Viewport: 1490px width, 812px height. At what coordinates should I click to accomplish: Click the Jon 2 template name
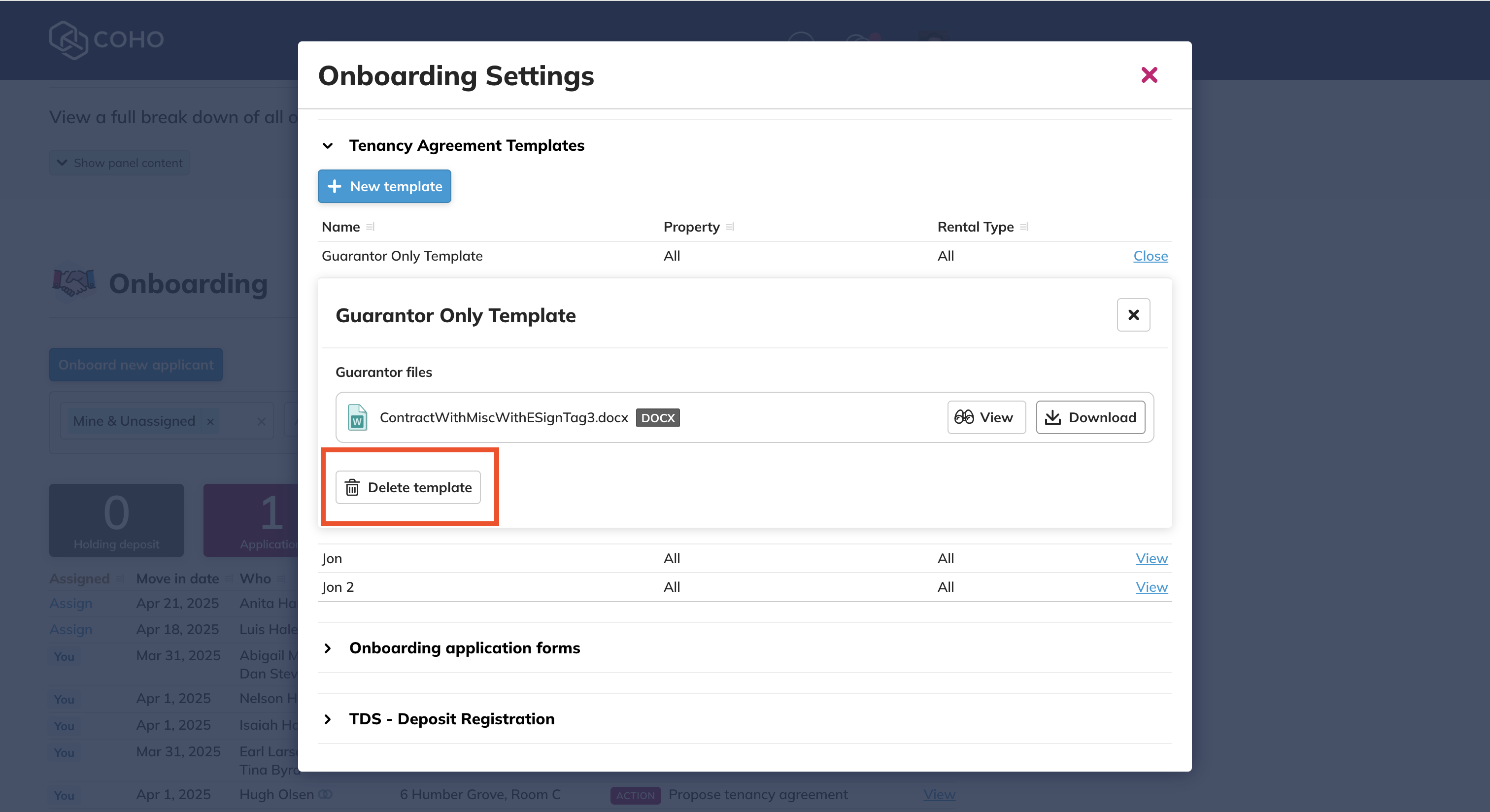pos(338,587)
